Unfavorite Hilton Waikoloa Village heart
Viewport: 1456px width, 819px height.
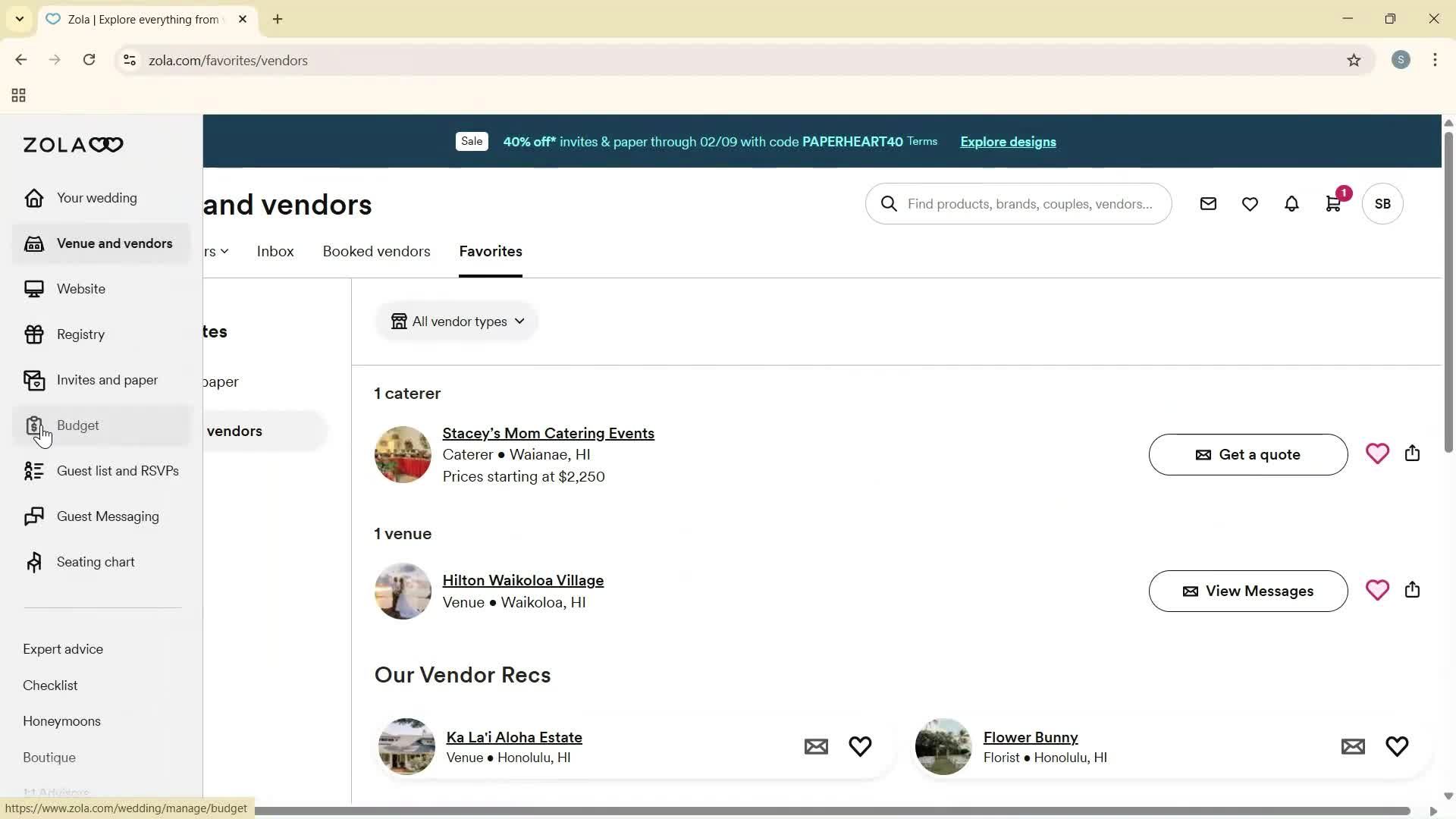(x=1377, y=589)
